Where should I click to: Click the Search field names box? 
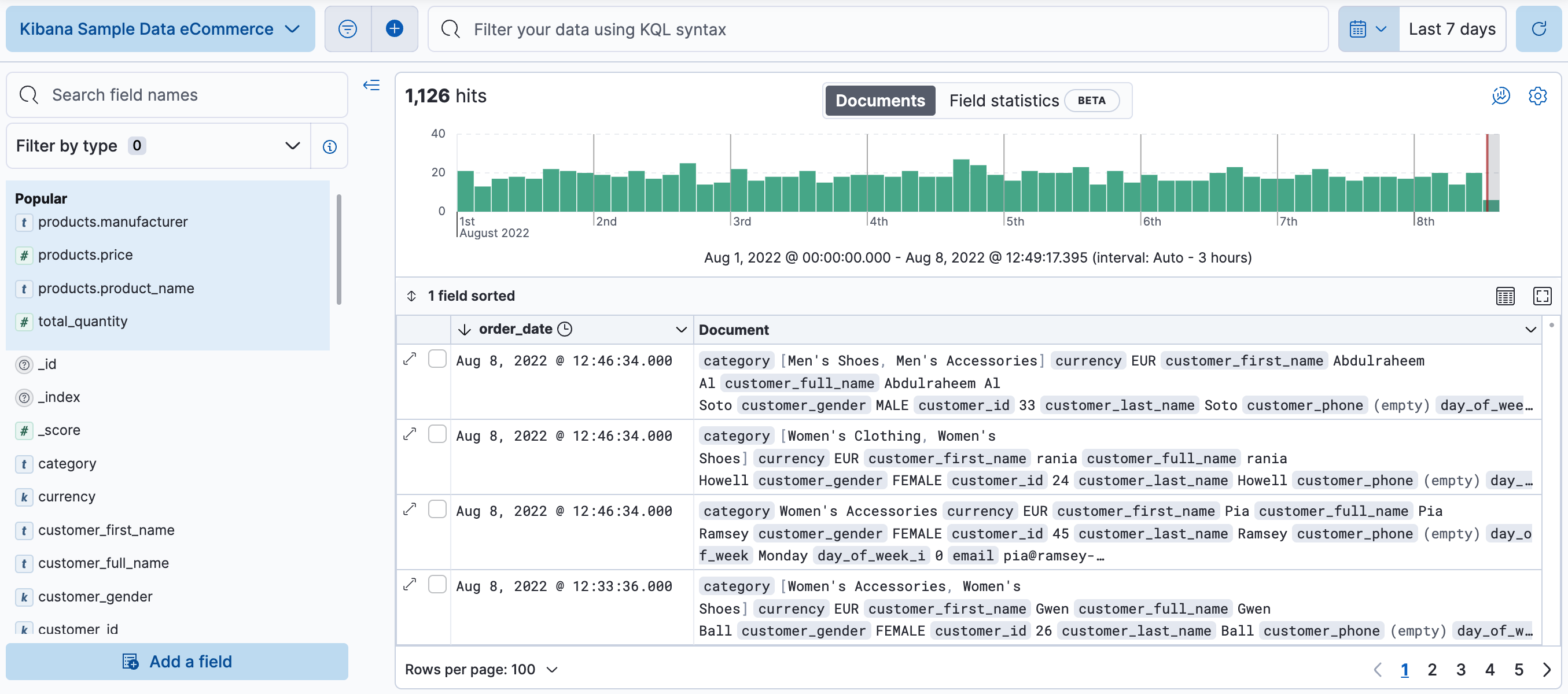coord(177,95)
